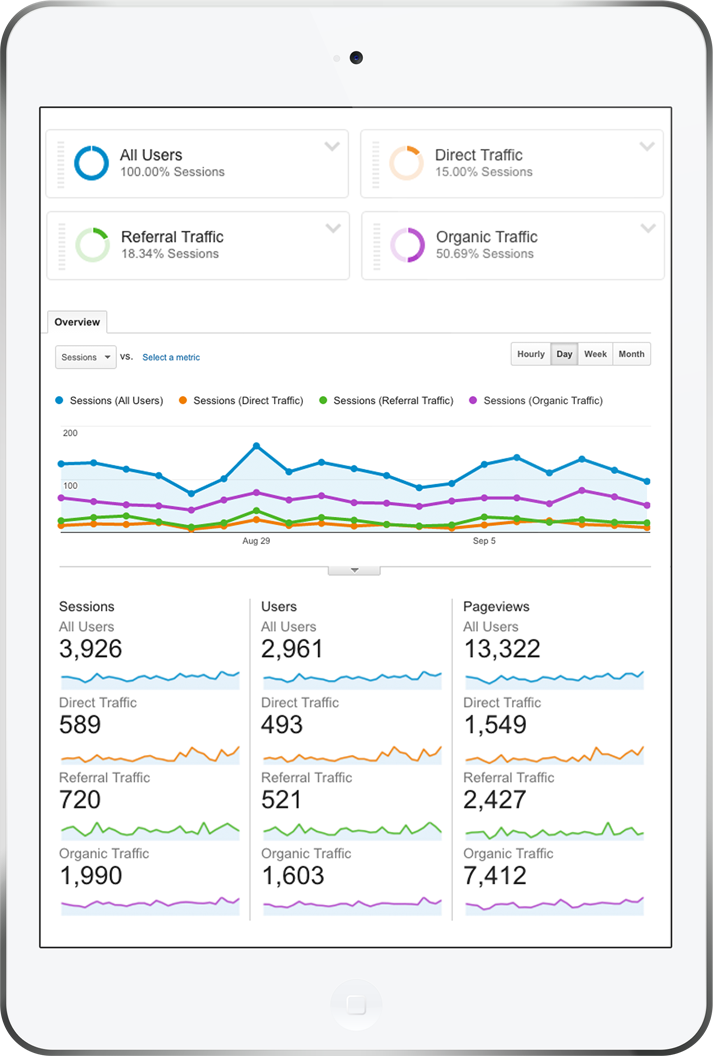Collapse the chart using the bottom arrow handle

(354, 570)
